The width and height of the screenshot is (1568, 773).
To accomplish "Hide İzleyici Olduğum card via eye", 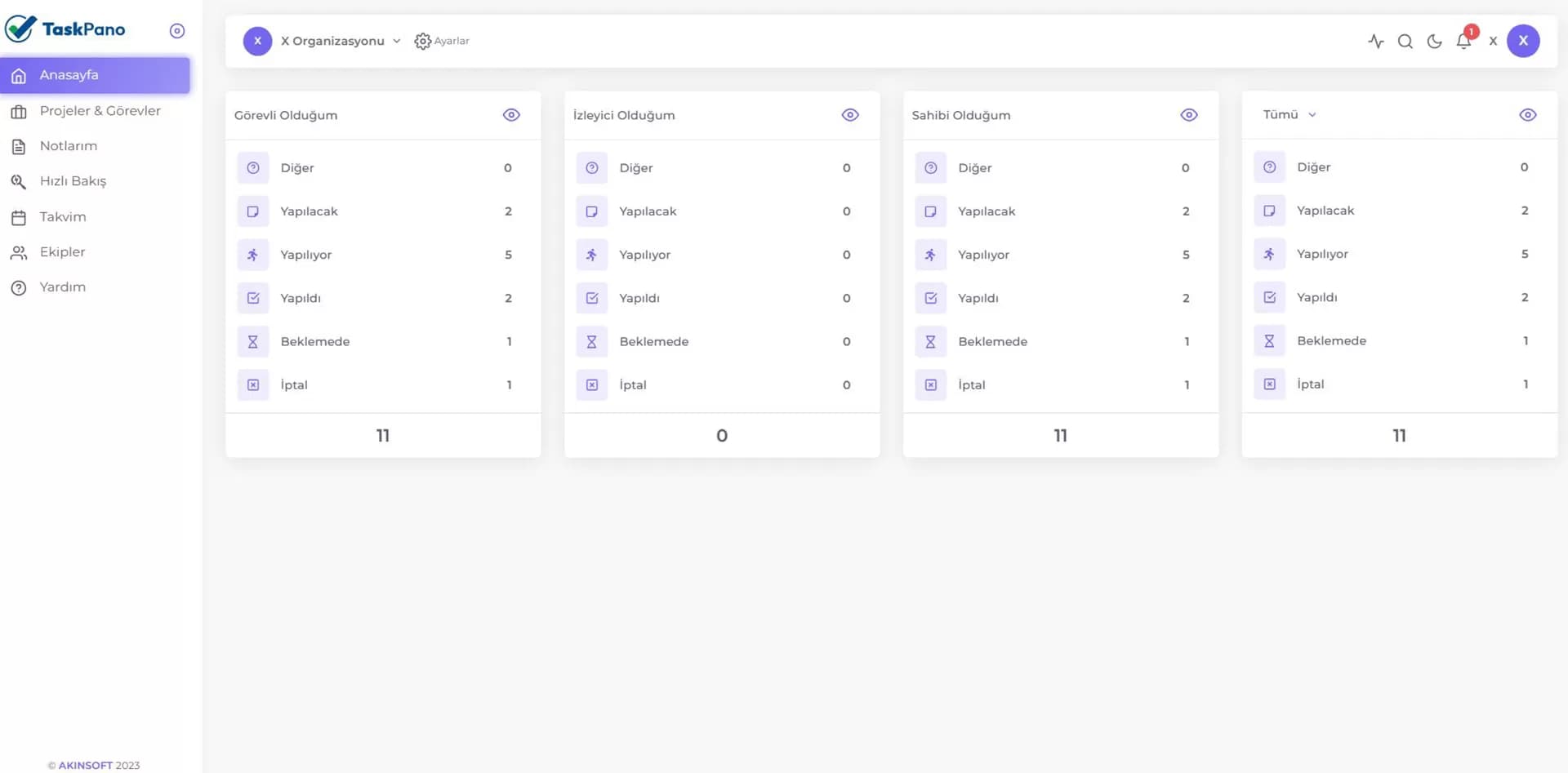I will [850, 115].
